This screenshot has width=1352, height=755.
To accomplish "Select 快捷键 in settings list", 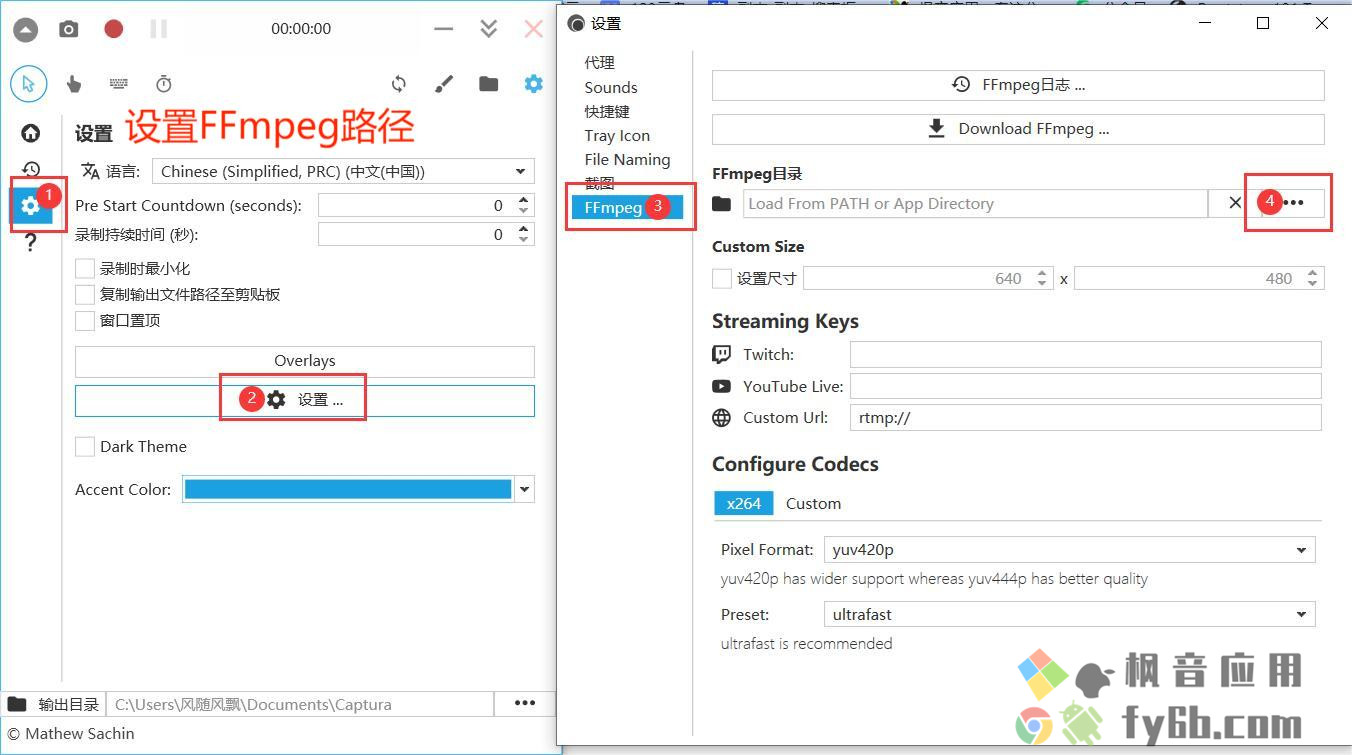I will 607,111.
